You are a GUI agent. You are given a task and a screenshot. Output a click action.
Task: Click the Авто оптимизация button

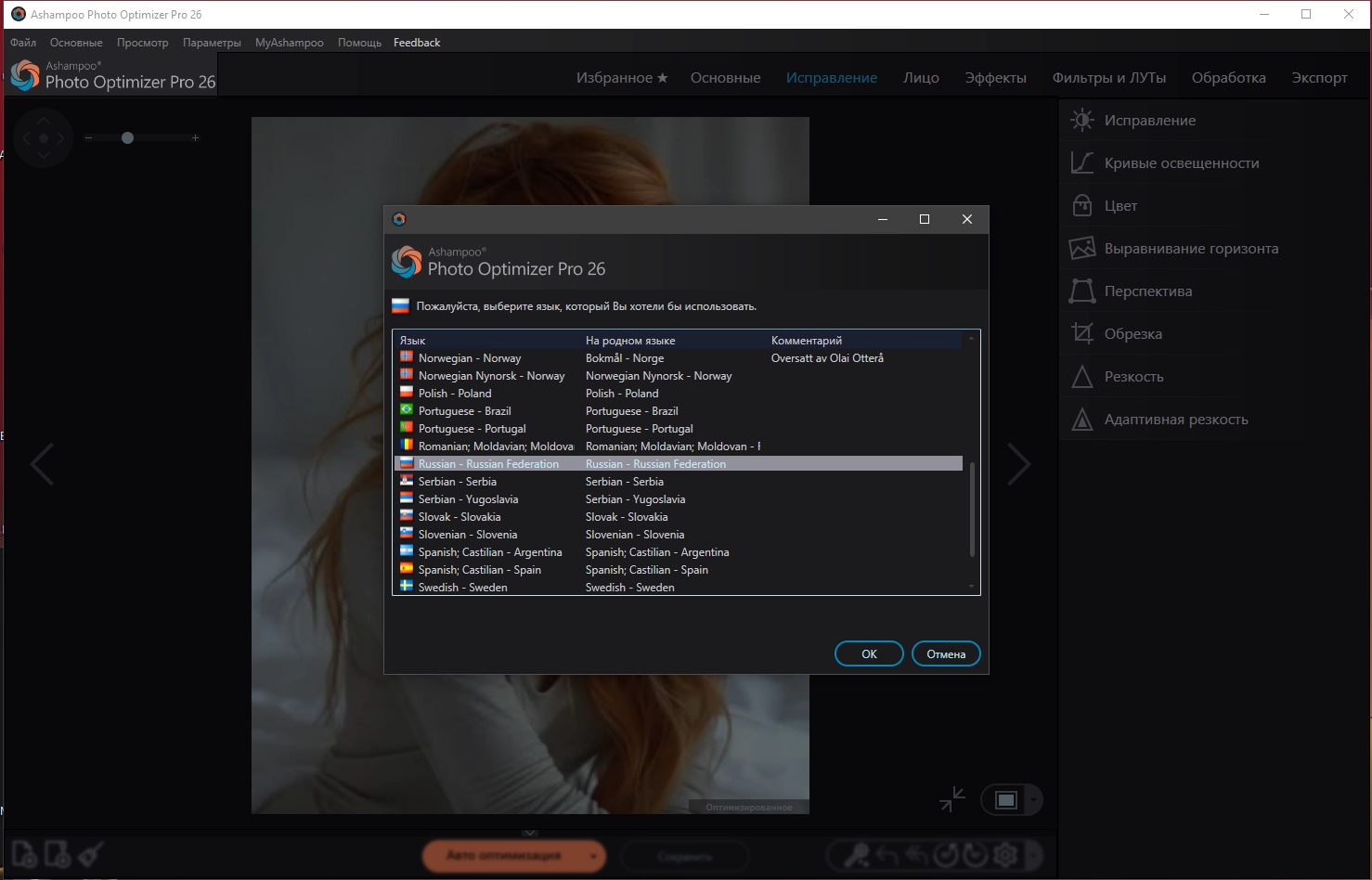coord(503,856)
